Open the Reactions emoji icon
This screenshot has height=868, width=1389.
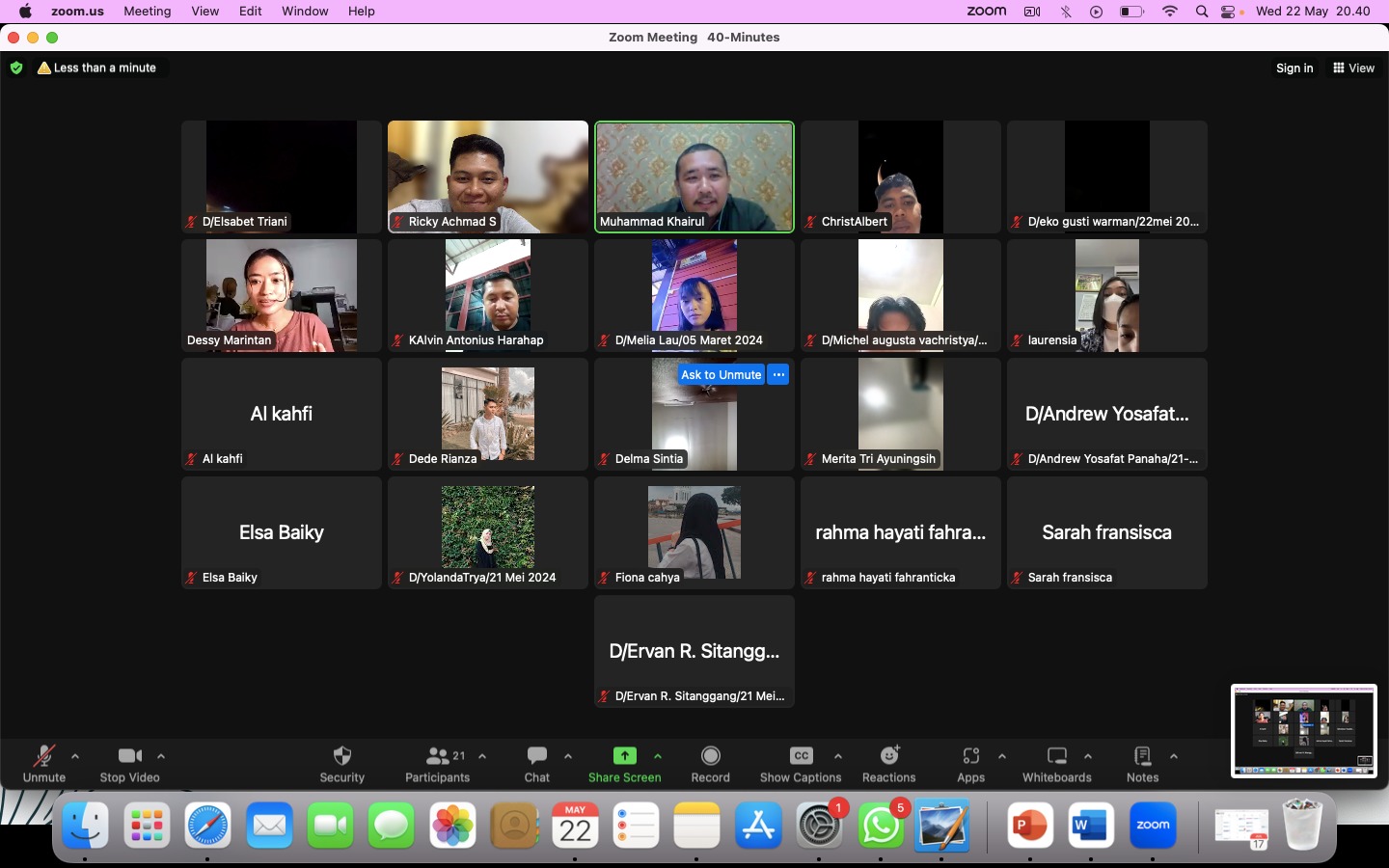[x=889, y=755]
